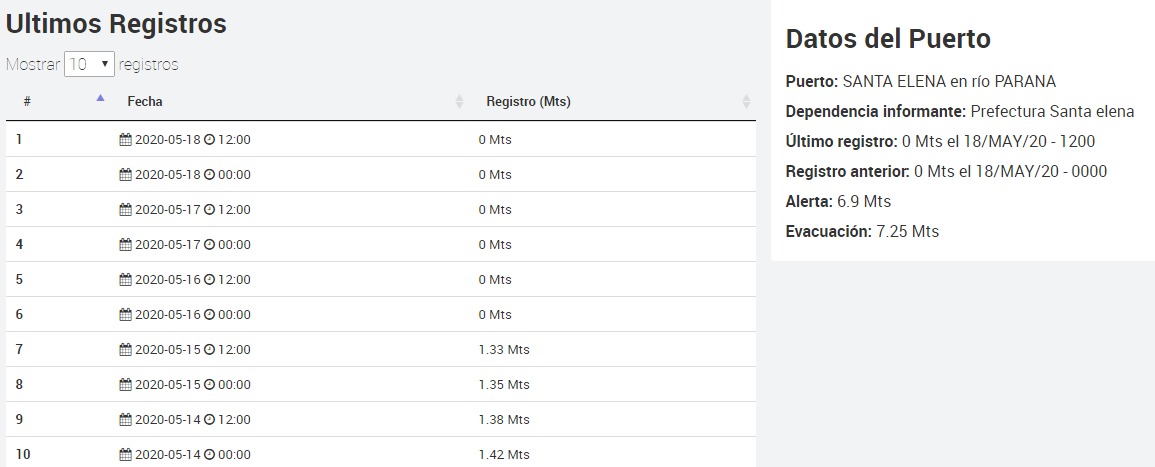The height and width of the screenshot is (467, 1155).
Task: Click clock icon in row 10
Action: (x=210, y=455)
